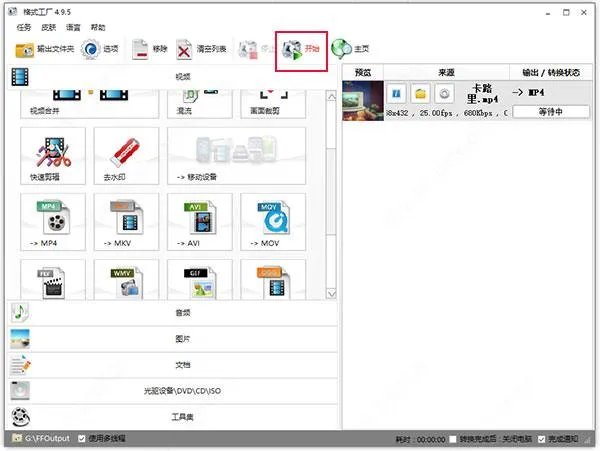Viewport: 600px width, 451px height.
Task: Choose the -> AVI converter icon
Action: pos(199,221)
